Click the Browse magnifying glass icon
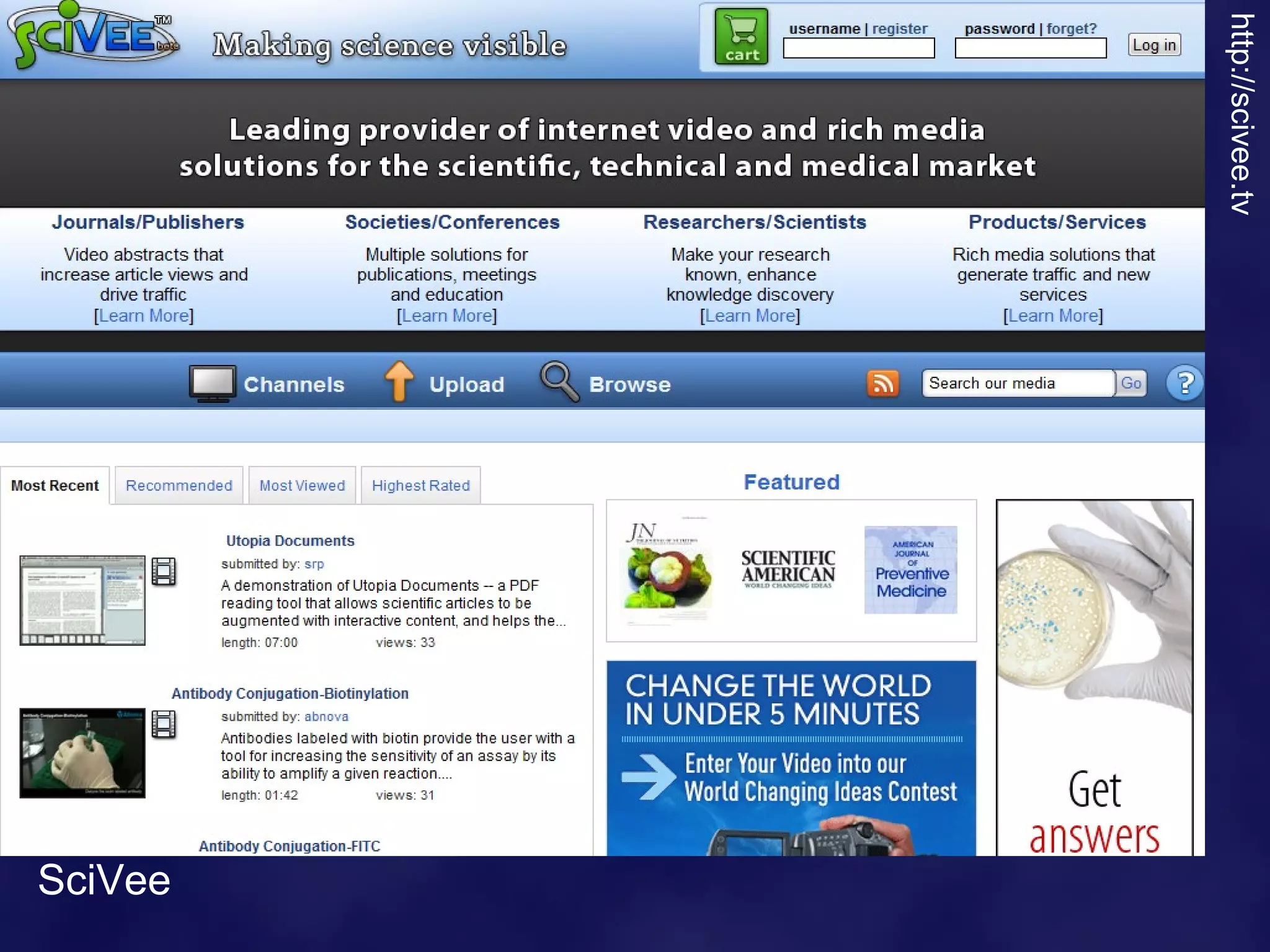This screenshot has width=1270, height=952. point(559,382)
